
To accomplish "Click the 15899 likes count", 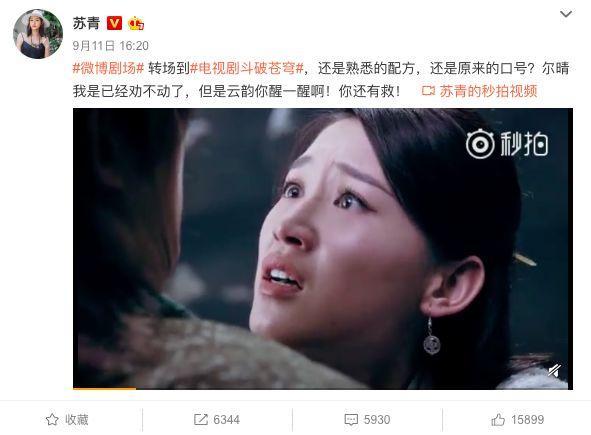I will click(527, 420).
